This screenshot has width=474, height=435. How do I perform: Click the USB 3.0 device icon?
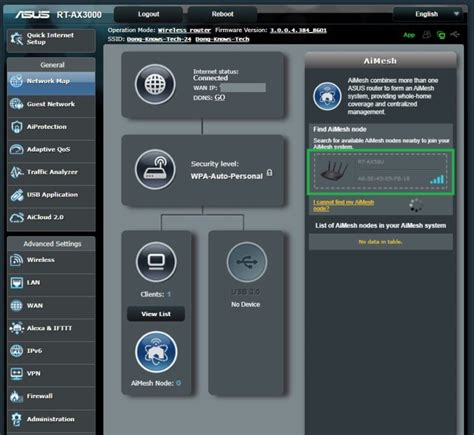coord(247,262)
